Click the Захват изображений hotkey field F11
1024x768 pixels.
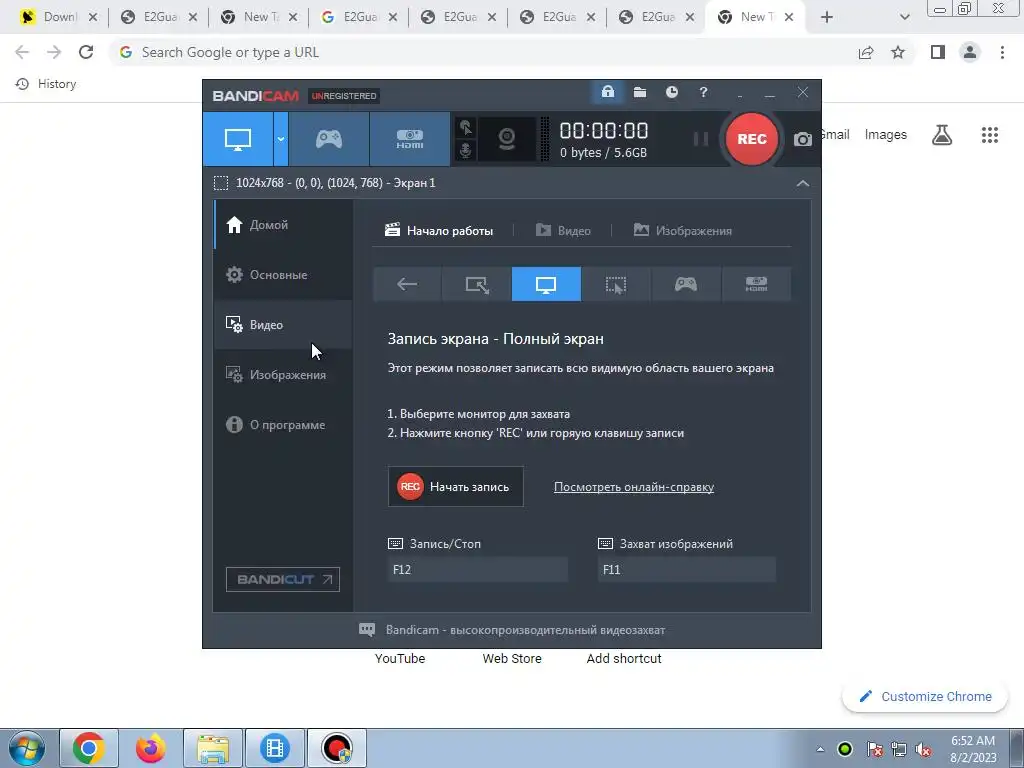pos(687,569)
